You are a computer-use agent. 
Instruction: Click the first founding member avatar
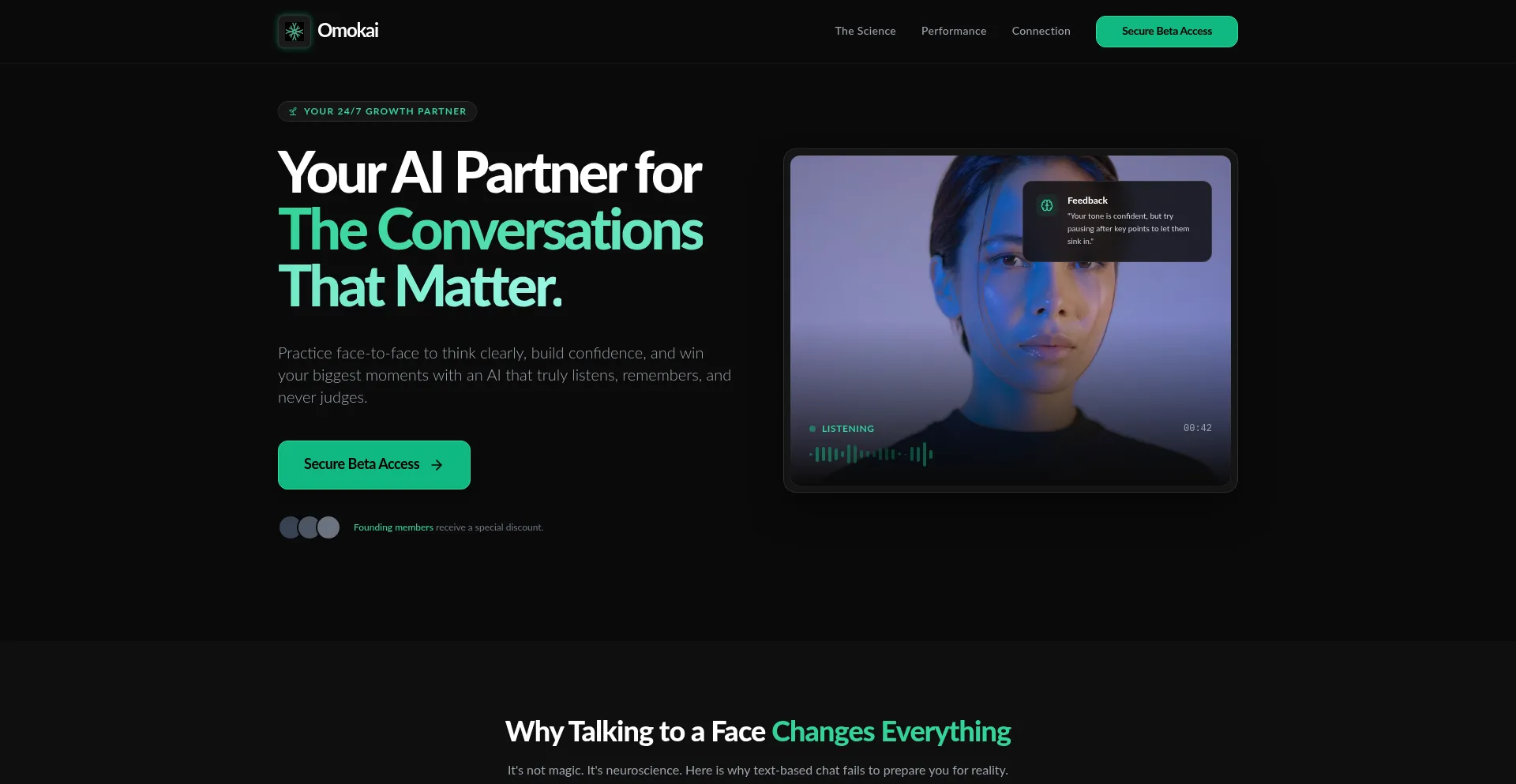pos(290,527)
